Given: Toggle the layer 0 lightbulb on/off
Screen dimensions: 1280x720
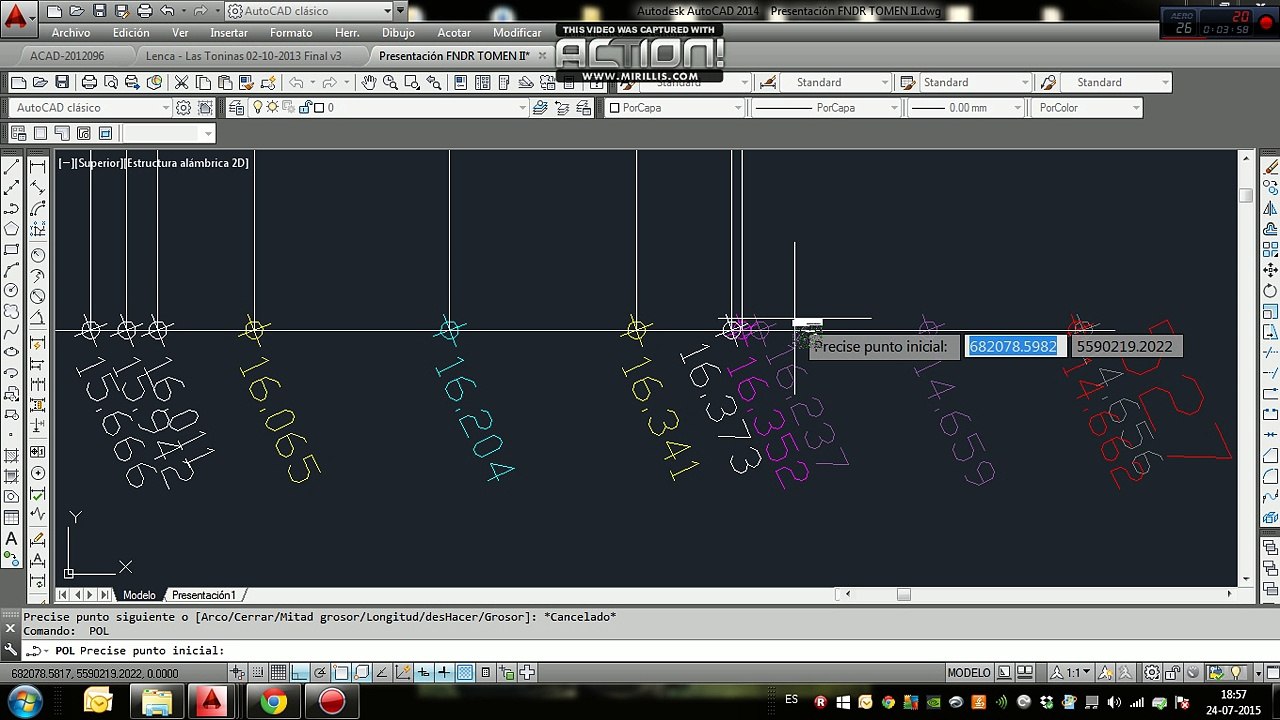Looking at the screenshot, I should 257,107.
